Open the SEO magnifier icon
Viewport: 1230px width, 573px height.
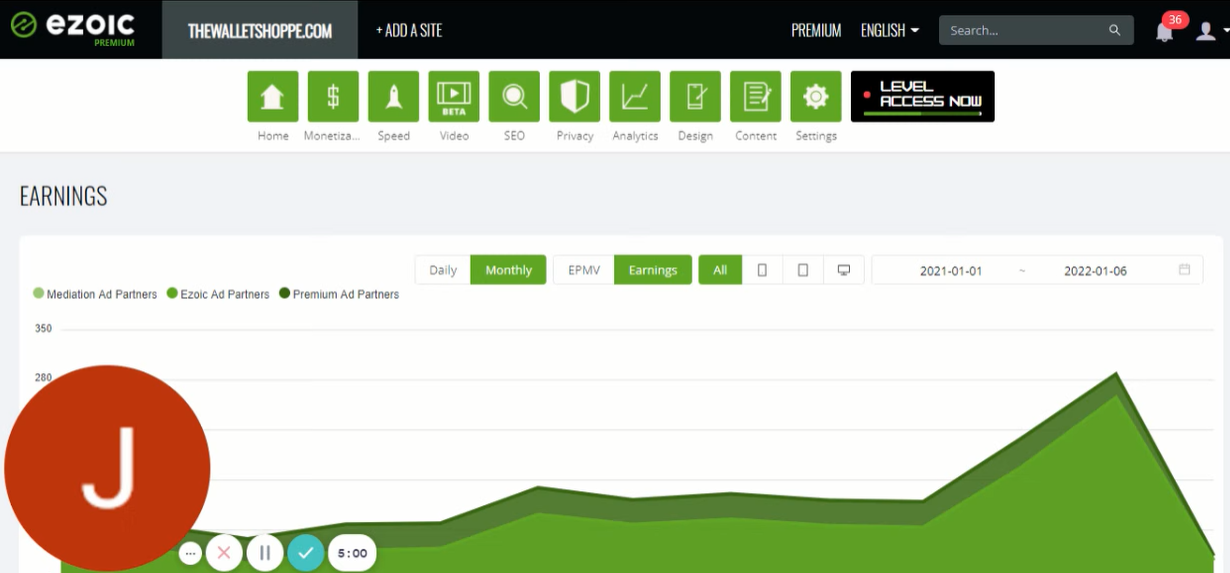pos(514,96)
